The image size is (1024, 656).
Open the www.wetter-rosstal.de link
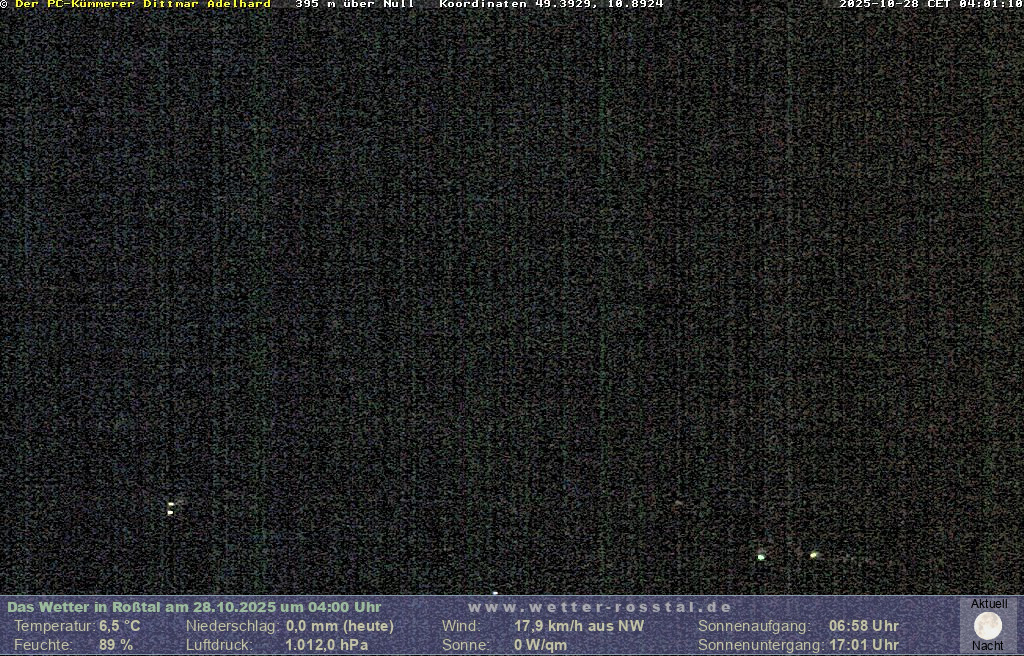pyautogui.click(x=600, y=607)
